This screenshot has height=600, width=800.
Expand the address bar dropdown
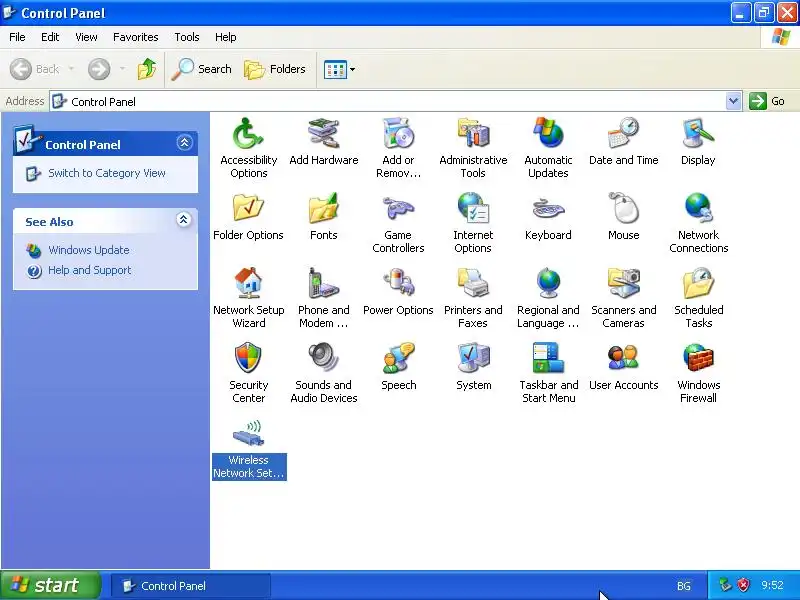pos(733,101)
